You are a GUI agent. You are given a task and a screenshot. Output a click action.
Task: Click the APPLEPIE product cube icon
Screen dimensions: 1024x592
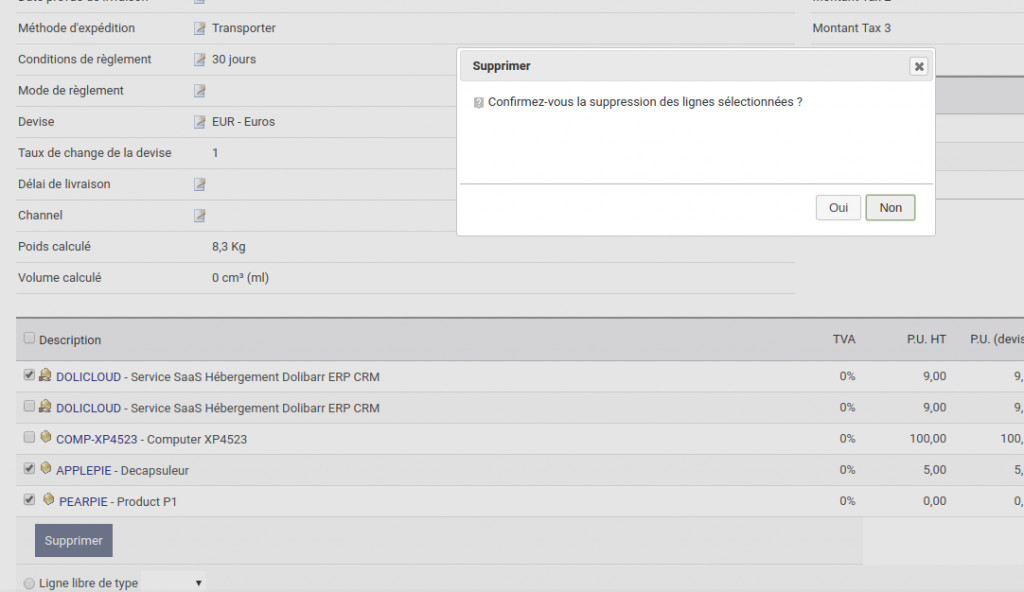[x=46, y=469]
